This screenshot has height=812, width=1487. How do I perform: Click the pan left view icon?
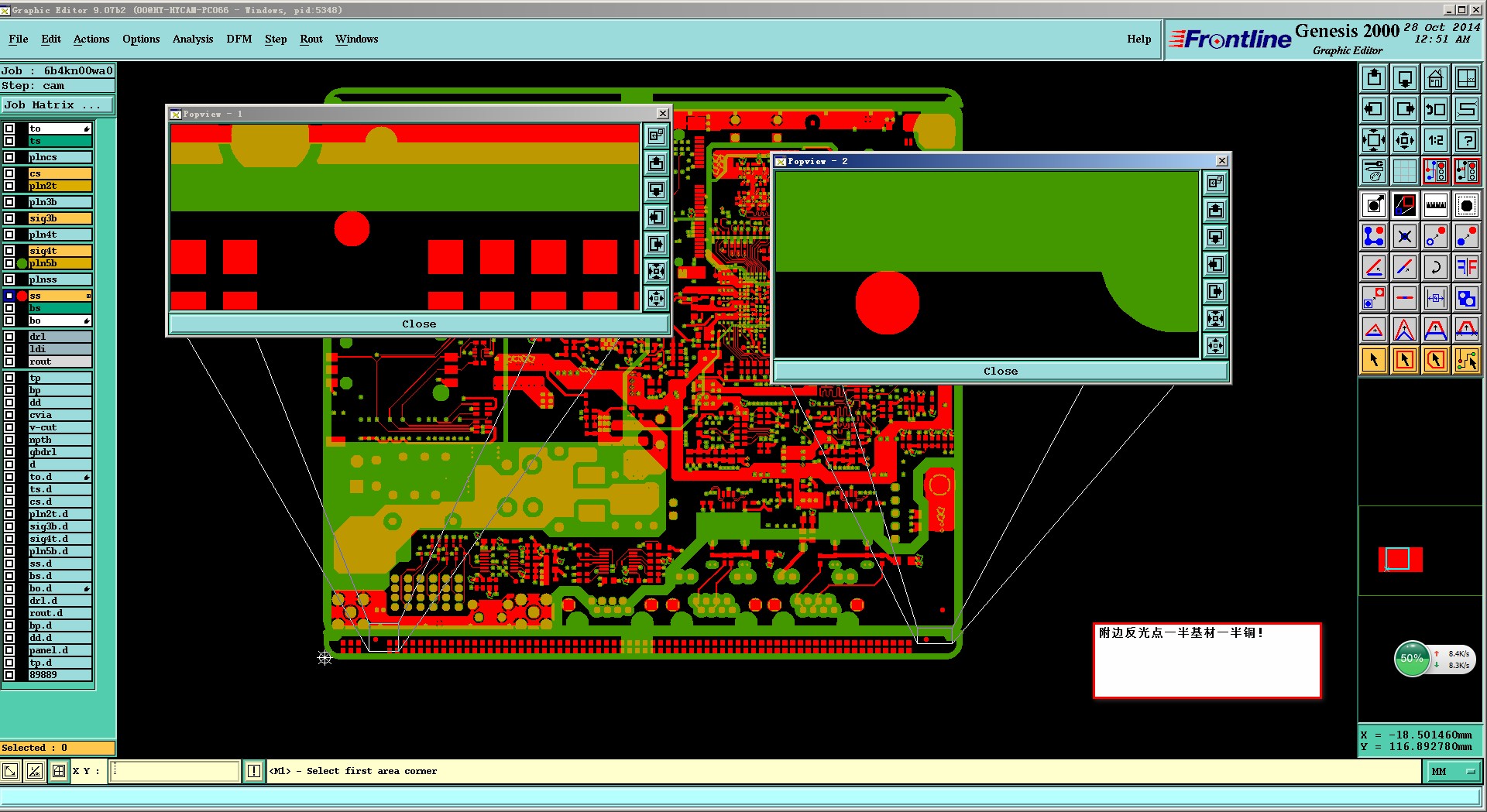pos(1374,109)
